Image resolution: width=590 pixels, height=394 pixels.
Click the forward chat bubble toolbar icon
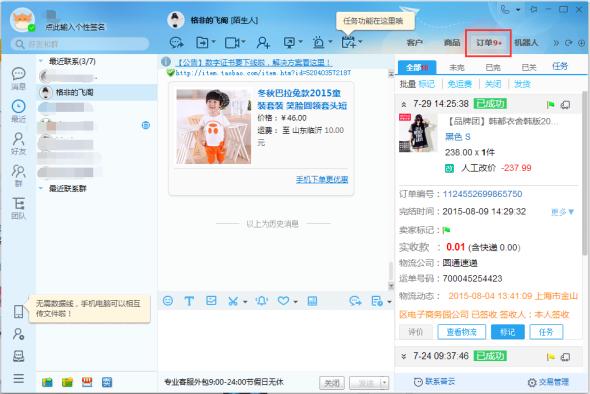click(176, 43)
